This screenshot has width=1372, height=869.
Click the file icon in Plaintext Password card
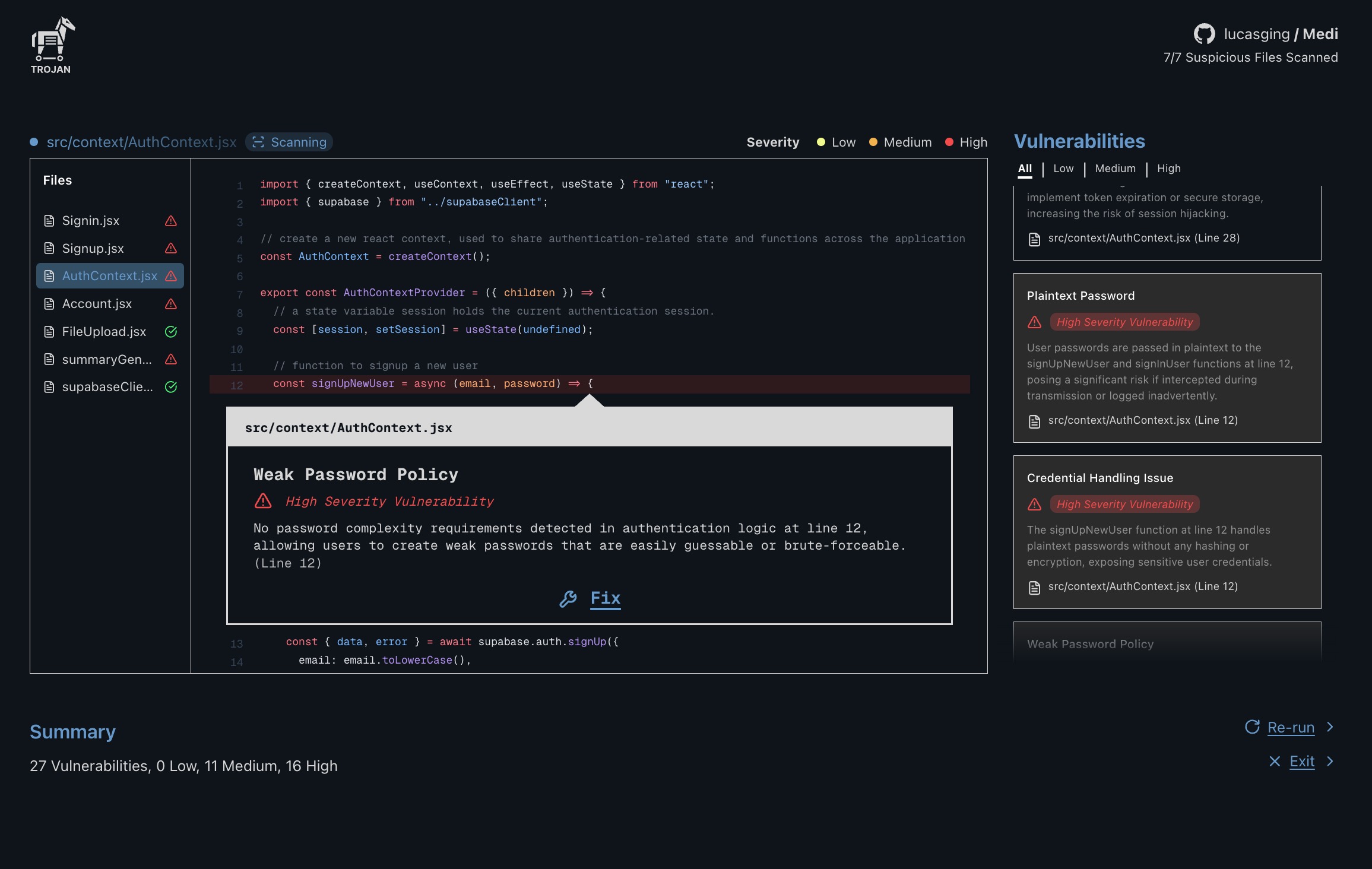(1034, 421)
